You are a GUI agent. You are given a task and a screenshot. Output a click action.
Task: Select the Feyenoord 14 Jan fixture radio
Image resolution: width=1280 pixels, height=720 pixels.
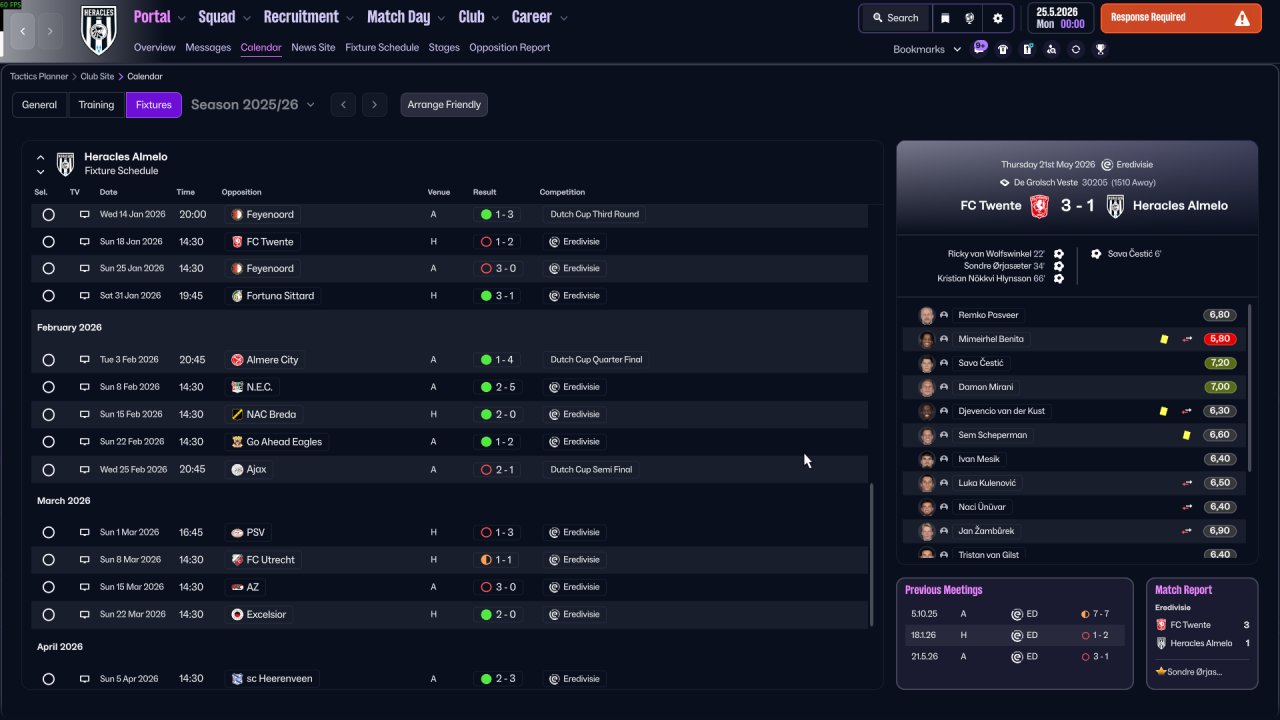pyautogui.click(x=48, y=214)
